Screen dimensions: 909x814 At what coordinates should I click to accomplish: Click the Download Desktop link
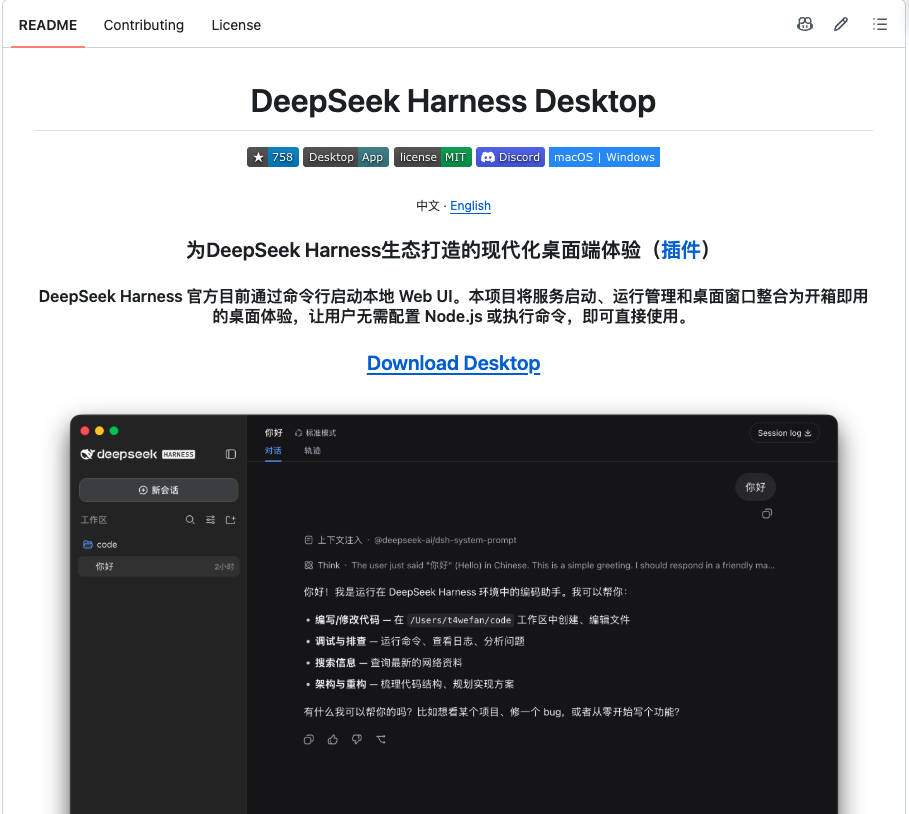coord(453,363)
